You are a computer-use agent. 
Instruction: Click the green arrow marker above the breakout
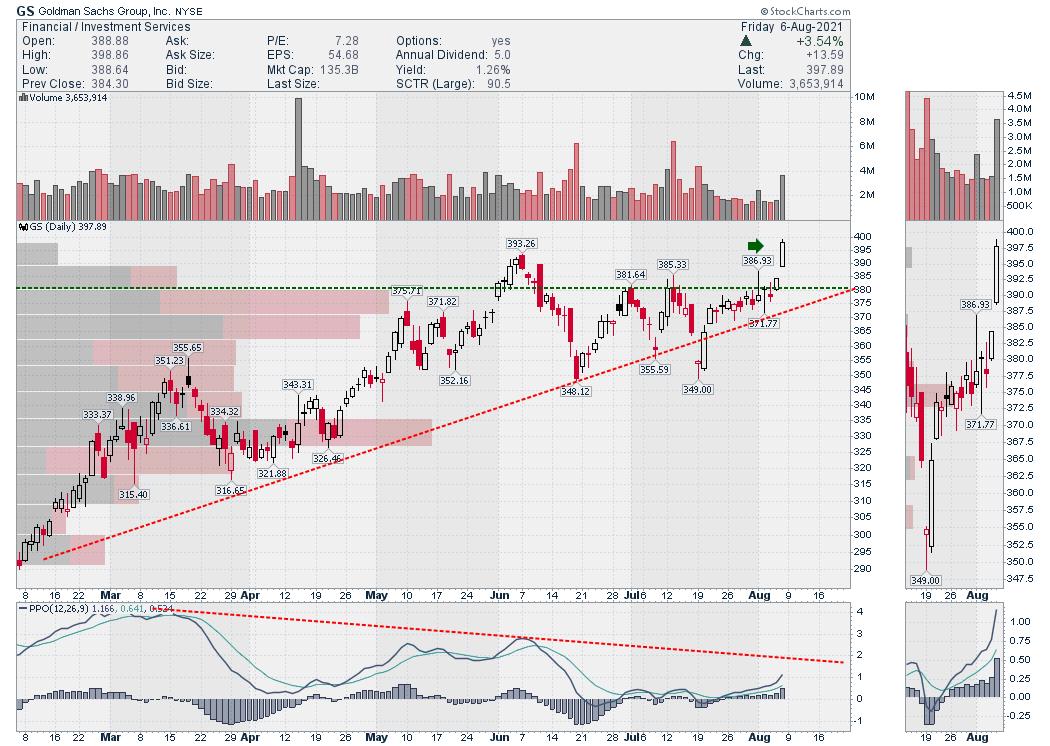tap(756, 245)
